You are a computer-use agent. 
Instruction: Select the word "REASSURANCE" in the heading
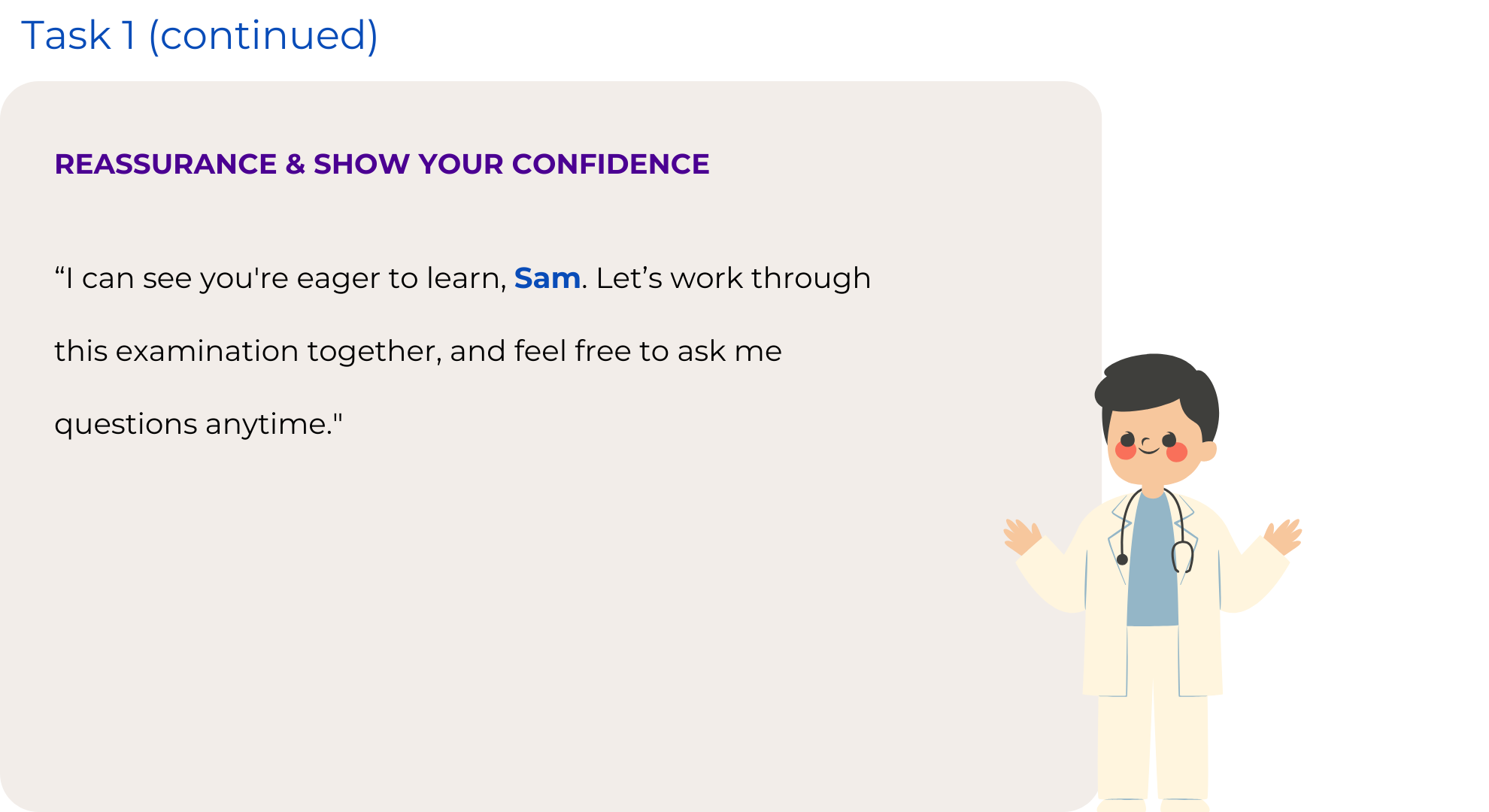(165, 164)
